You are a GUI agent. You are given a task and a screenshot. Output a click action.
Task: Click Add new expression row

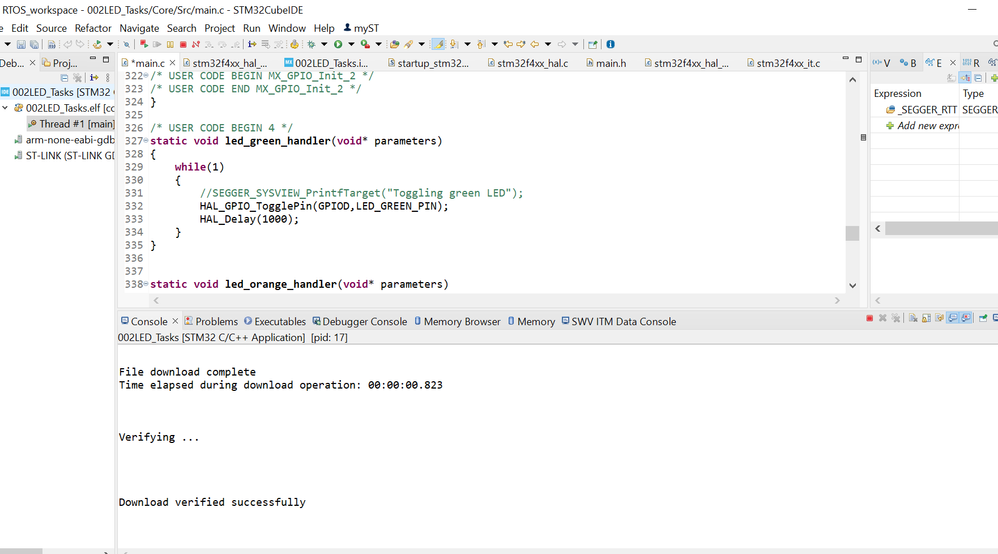pos(922,126)
